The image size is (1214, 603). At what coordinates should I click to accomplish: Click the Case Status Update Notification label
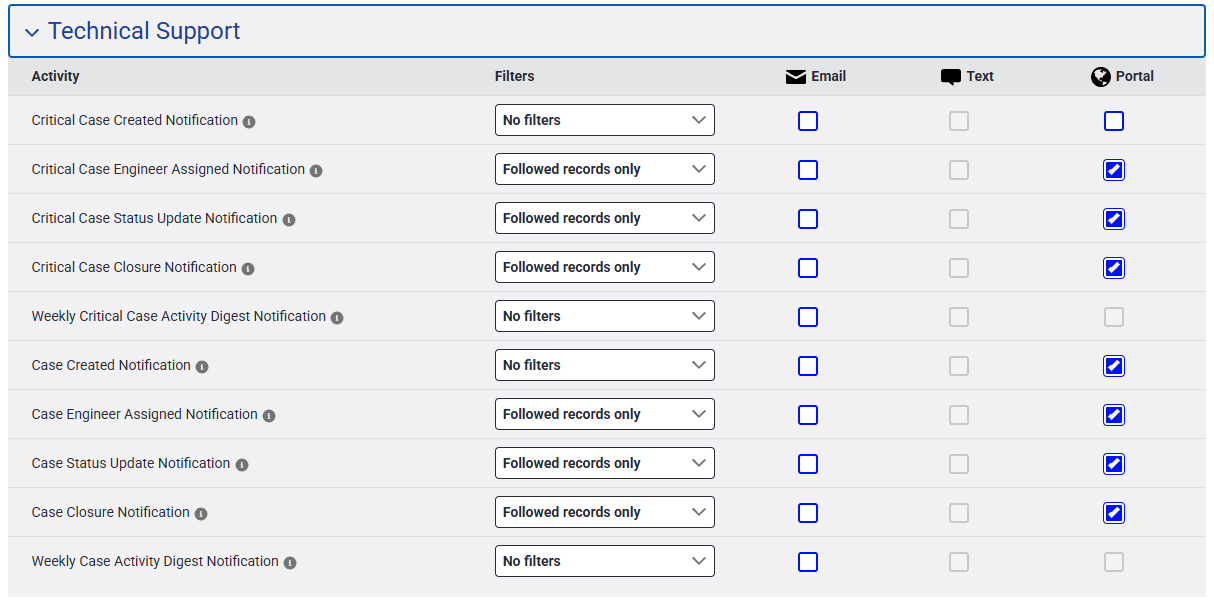click(131, 463)
